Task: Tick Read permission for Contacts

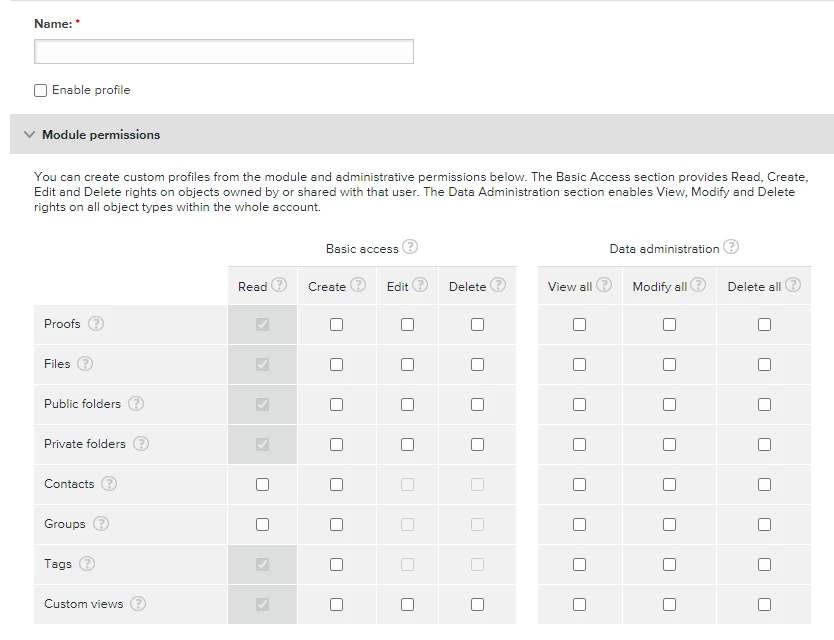Action: point(262,484)
